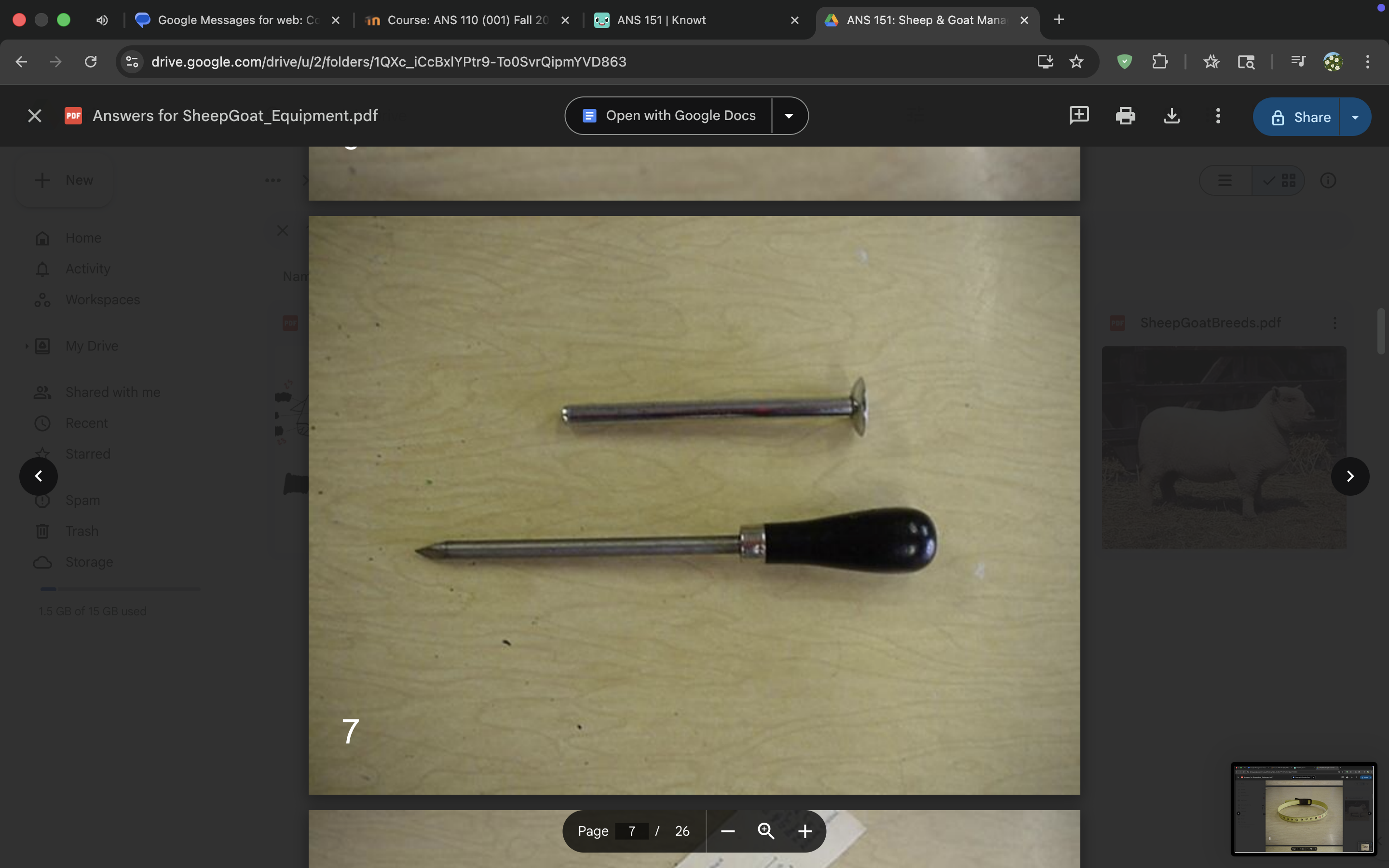Enable grid view layout
Screen dimensions: 1389x868
(1288, 180)
